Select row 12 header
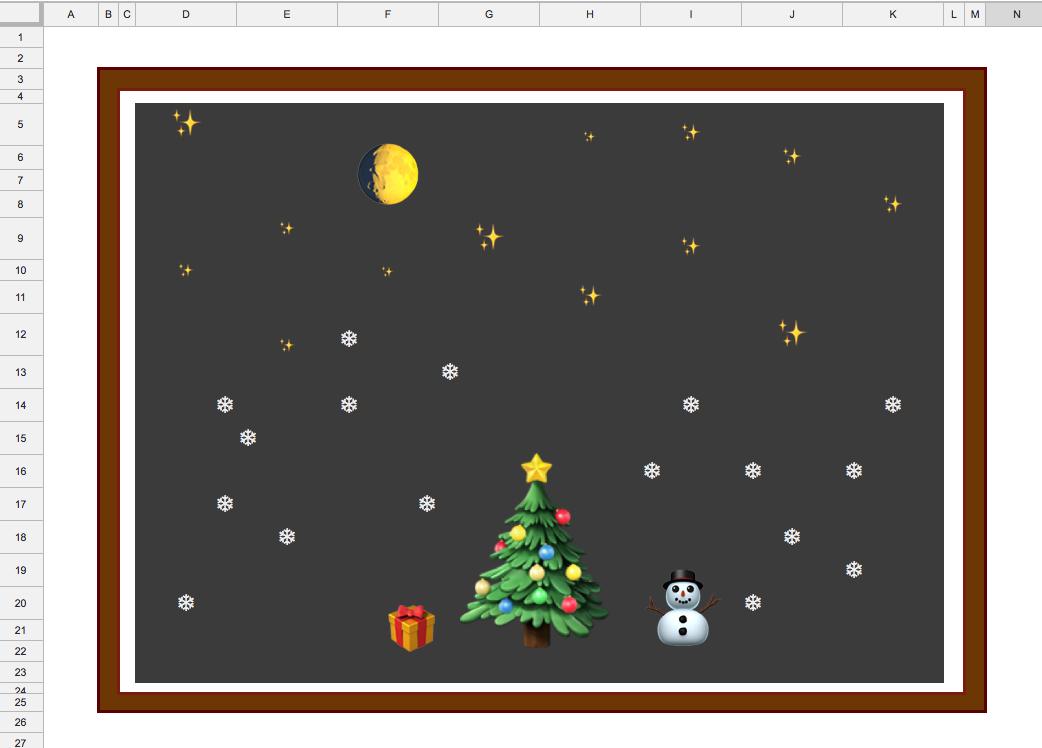Image resolution: width=1042 pixels, height=748 pixels. (x=21, y=334)
